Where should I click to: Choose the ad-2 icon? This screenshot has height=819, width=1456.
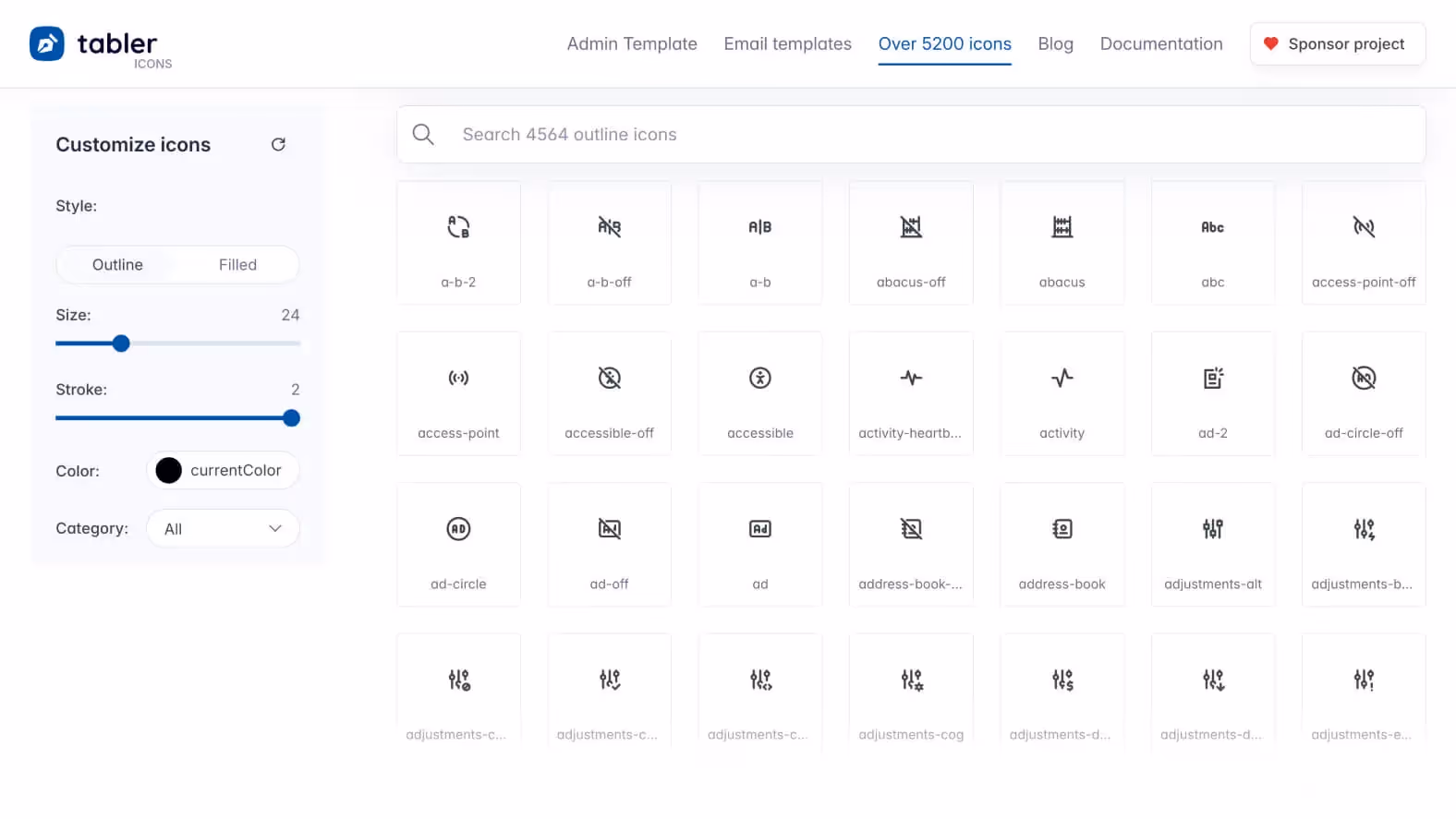[1213, 393]
